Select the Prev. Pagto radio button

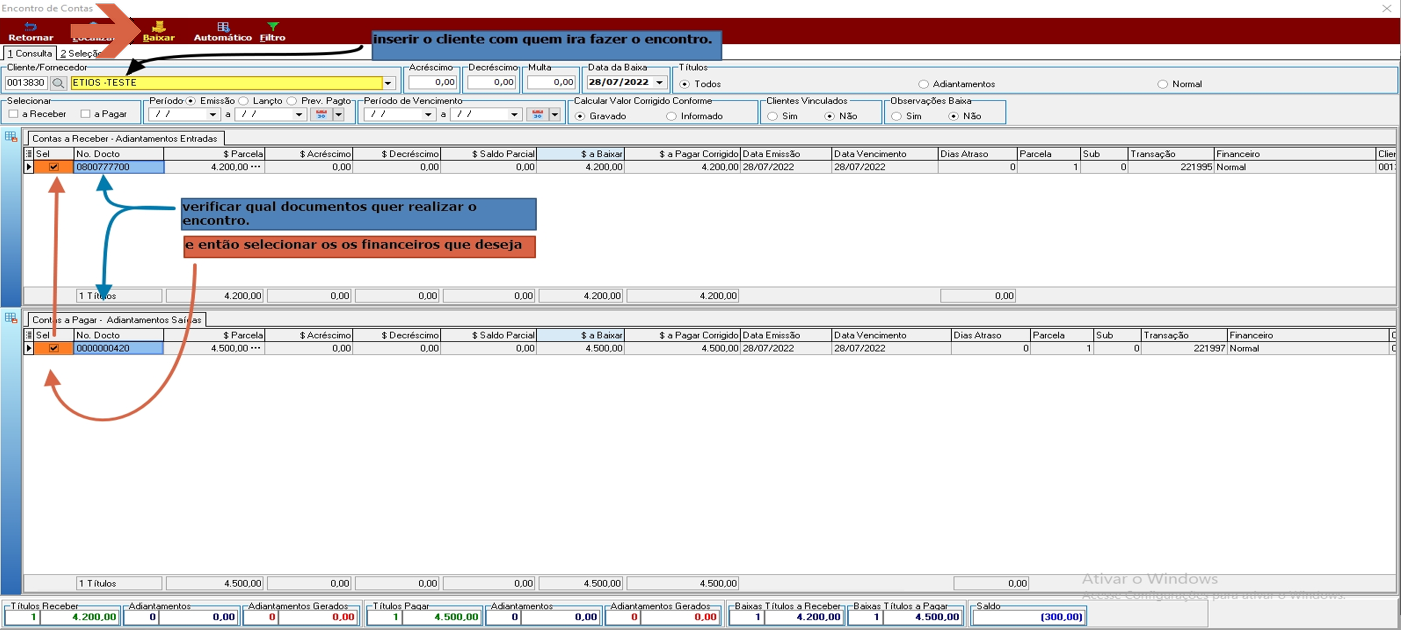(x=292, y=101)
